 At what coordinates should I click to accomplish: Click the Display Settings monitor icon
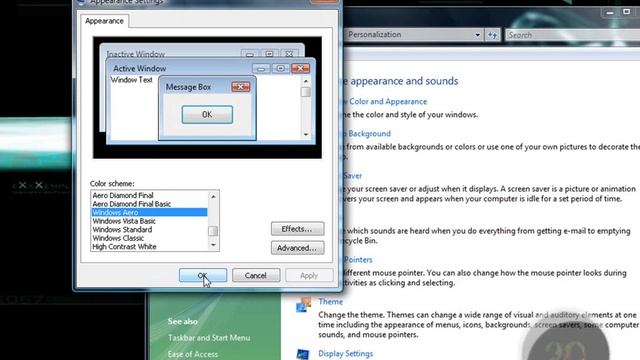tap(303, 354)
